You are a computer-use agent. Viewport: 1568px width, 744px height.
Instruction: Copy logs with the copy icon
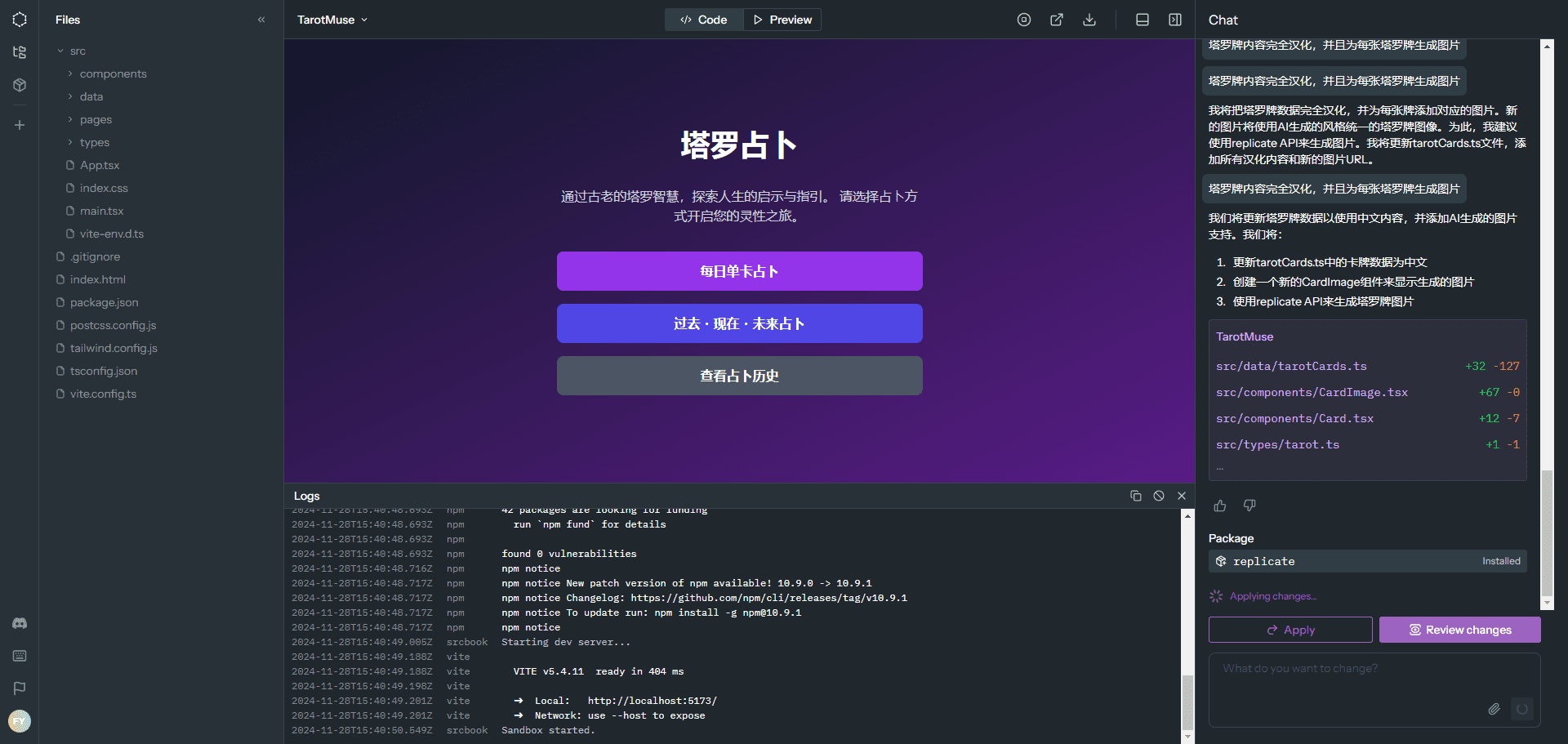[1136, 496]
